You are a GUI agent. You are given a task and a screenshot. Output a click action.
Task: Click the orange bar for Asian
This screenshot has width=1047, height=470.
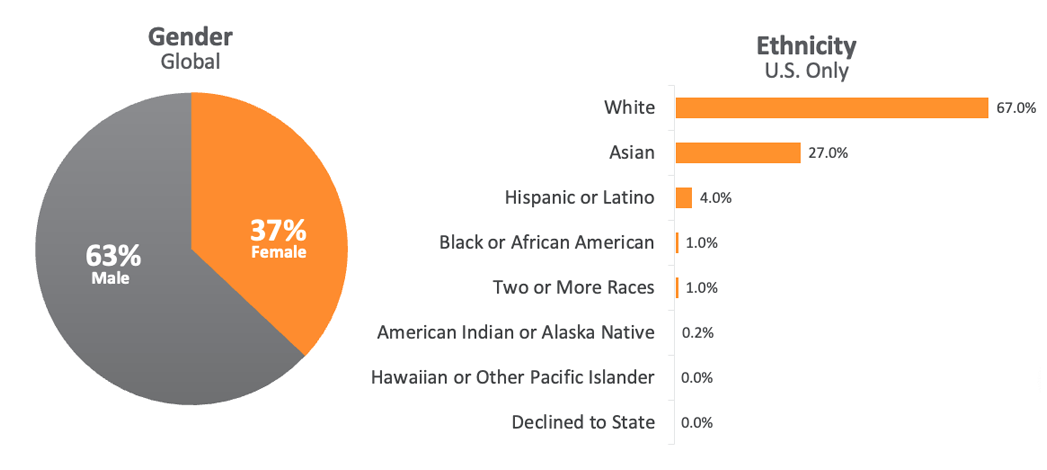tap(738, 153)
